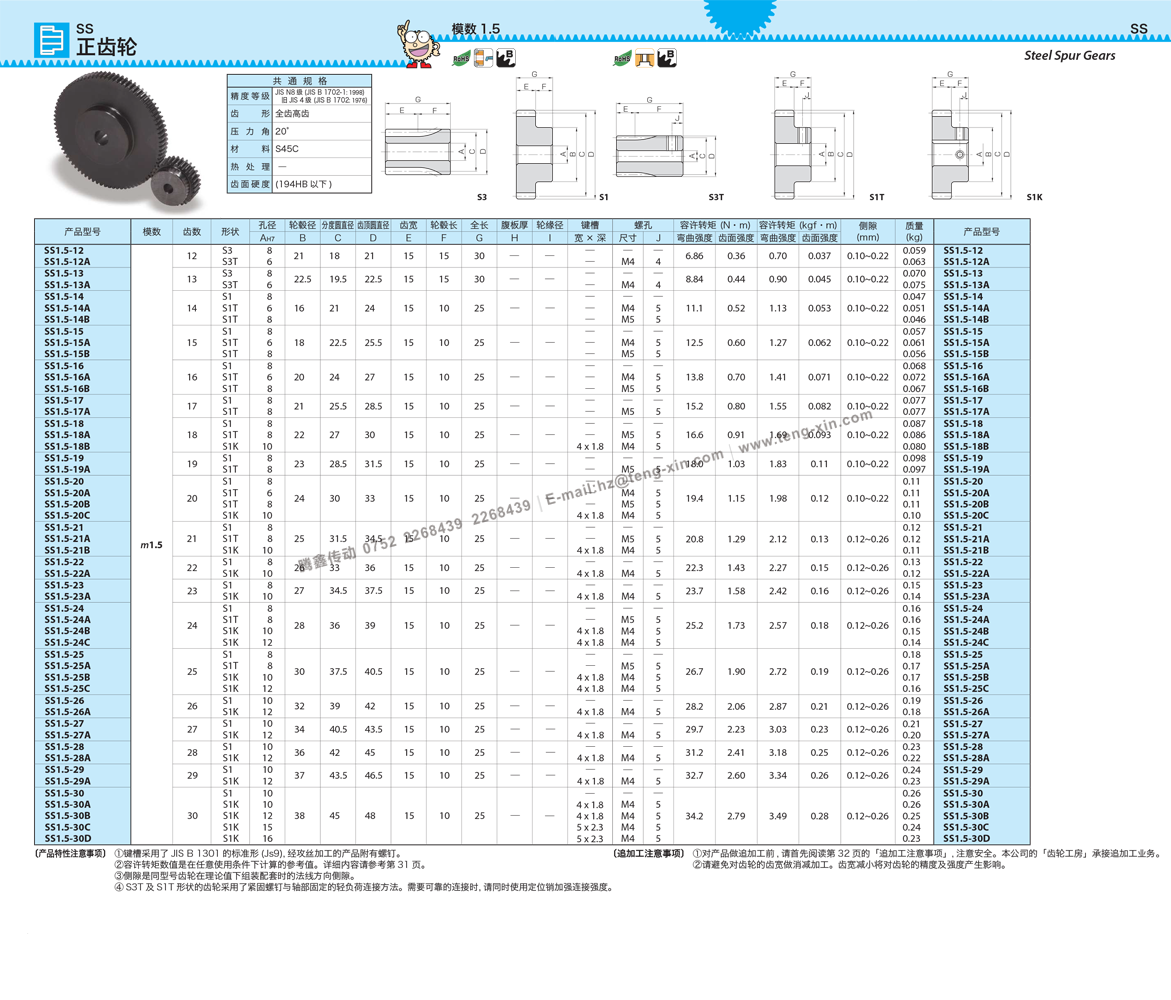Click the 键槽 column header
Screen dimensions: 1171x1000
point(589,226)
